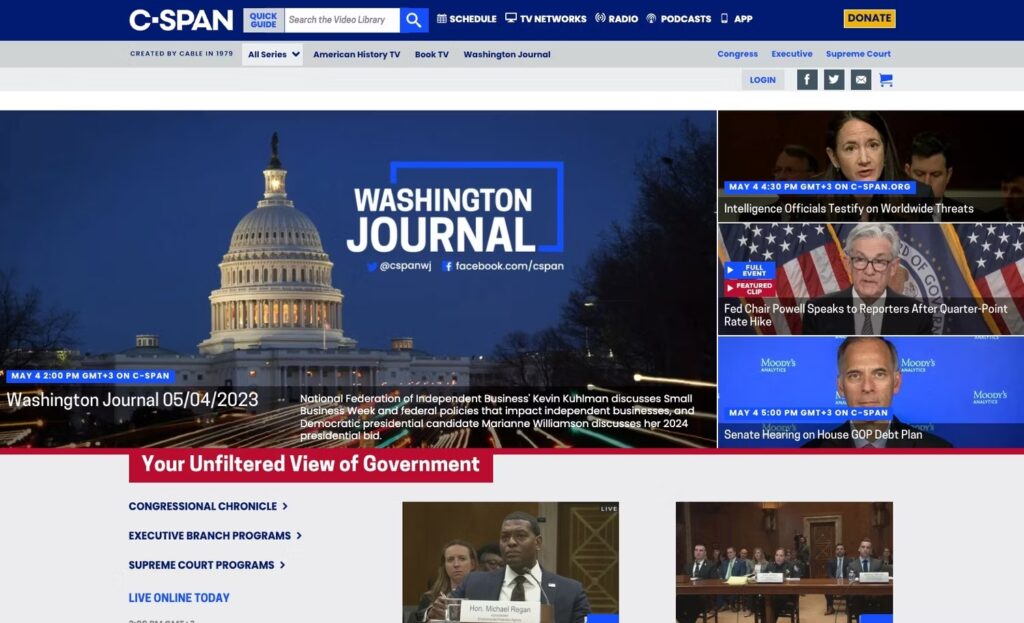The height and width of the screenshot is (623, 1024).
Task: Expand Congressional Chronicle section
Action: coord(208,507)
